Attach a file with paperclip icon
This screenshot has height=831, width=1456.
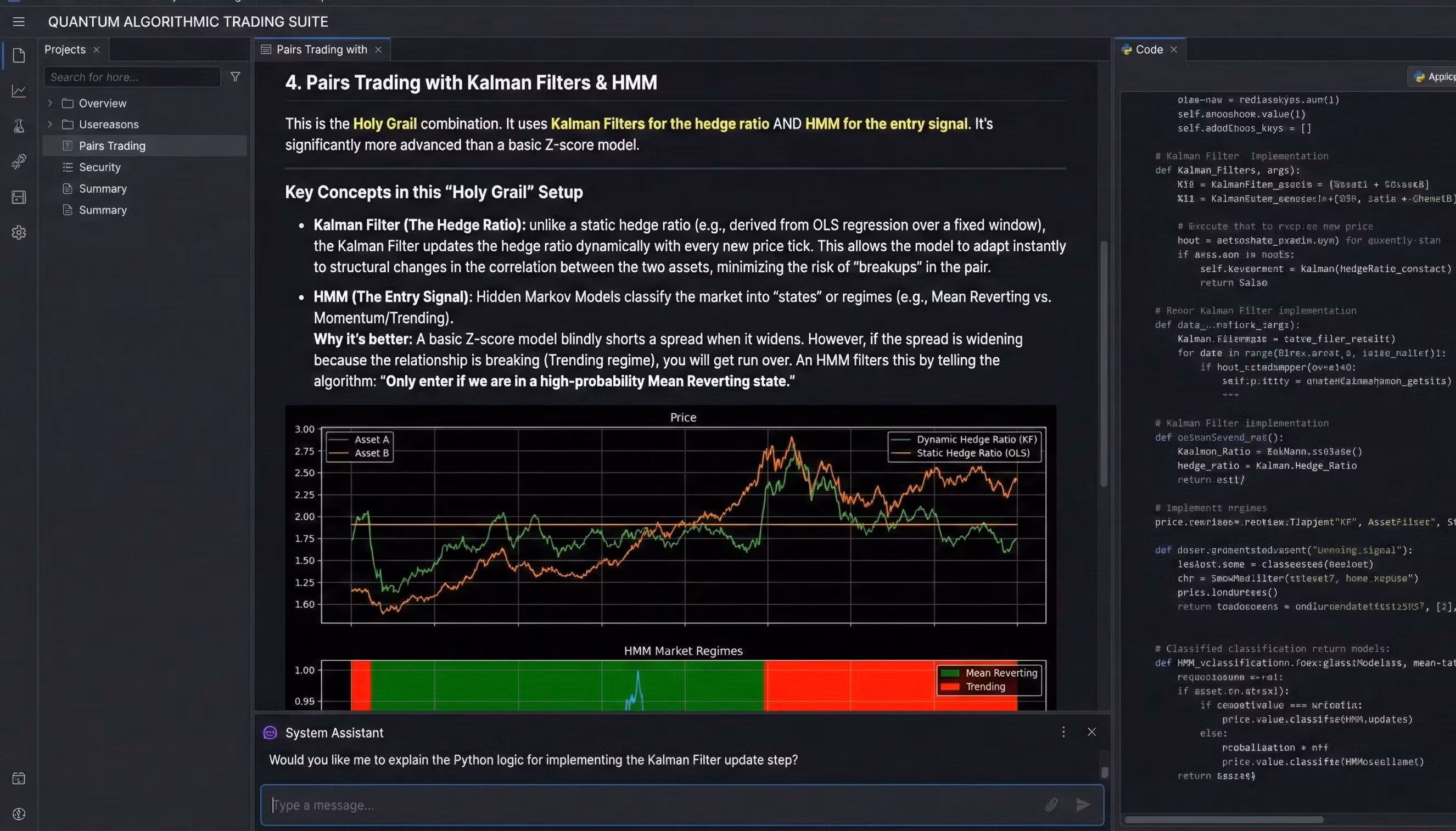[x=1051, y=805]
